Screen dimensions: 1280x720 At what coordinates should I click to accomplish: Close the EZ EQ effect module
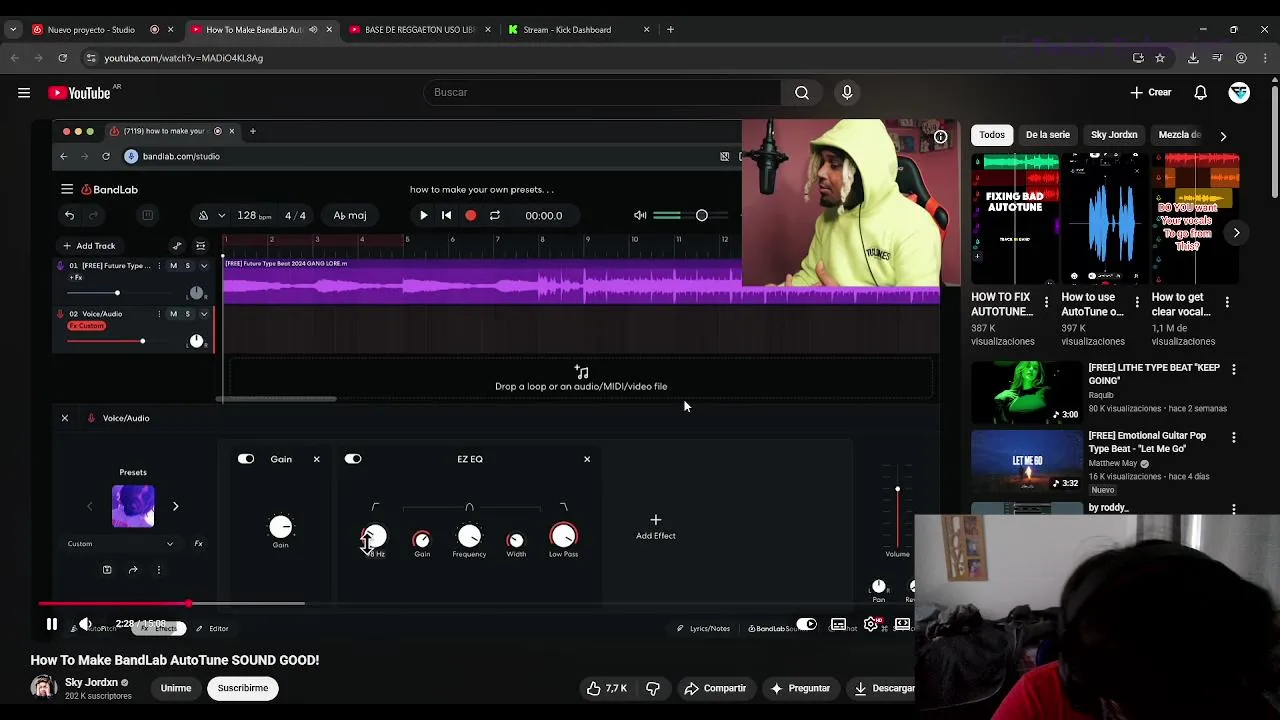pyautogui.click(x=587, y=459)
